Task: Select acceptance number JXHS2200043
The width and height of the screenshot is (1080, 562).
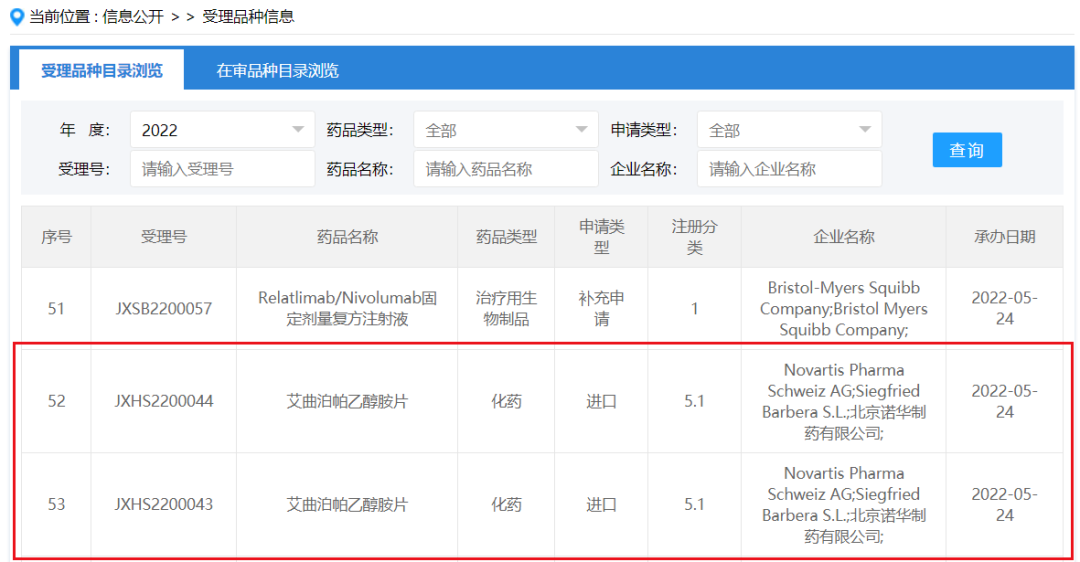Action: [164, 504]
